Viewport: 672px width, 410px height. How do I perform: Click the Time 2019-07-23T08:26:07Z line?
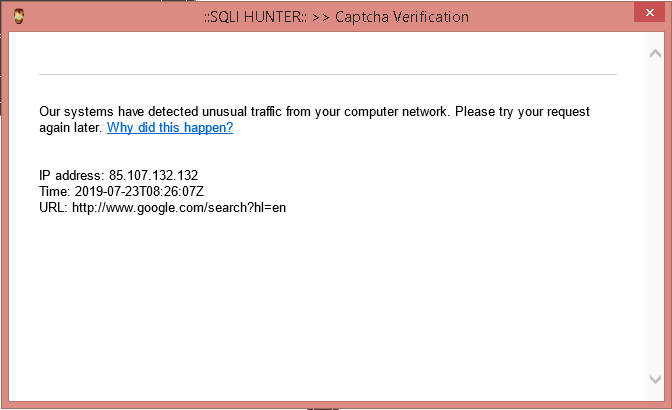pyautogui.click(x=121, y=191)
